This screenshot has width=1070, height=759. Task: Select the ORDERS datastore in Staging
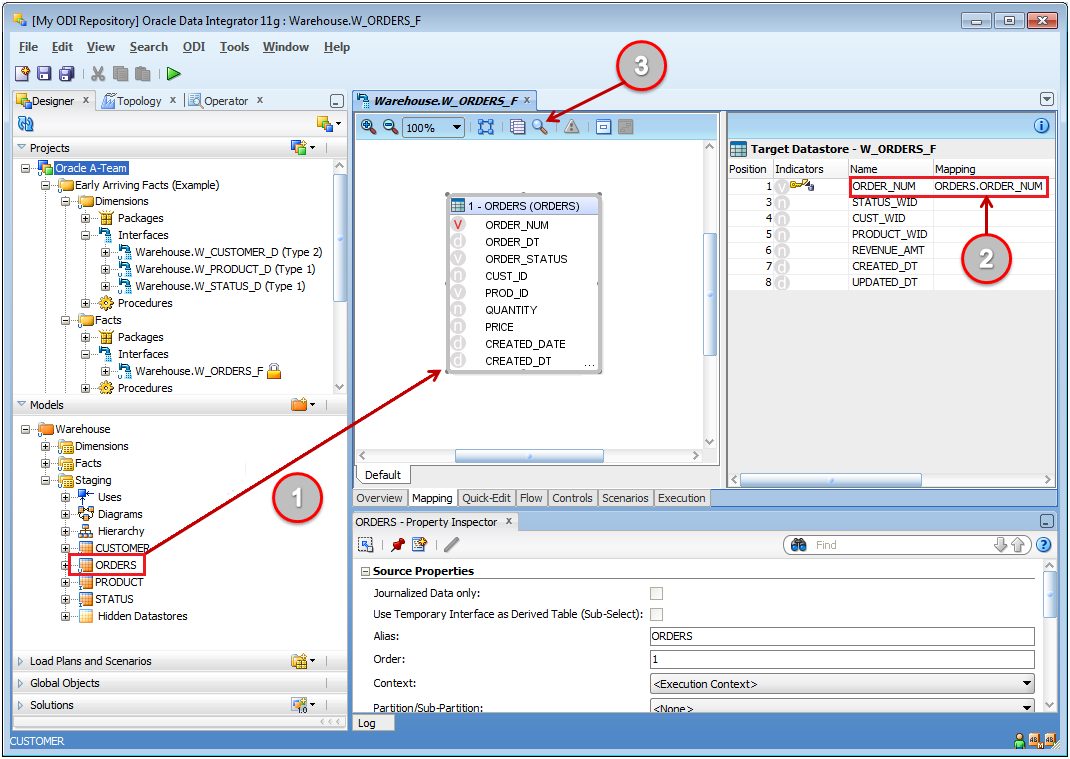point(116,565)
